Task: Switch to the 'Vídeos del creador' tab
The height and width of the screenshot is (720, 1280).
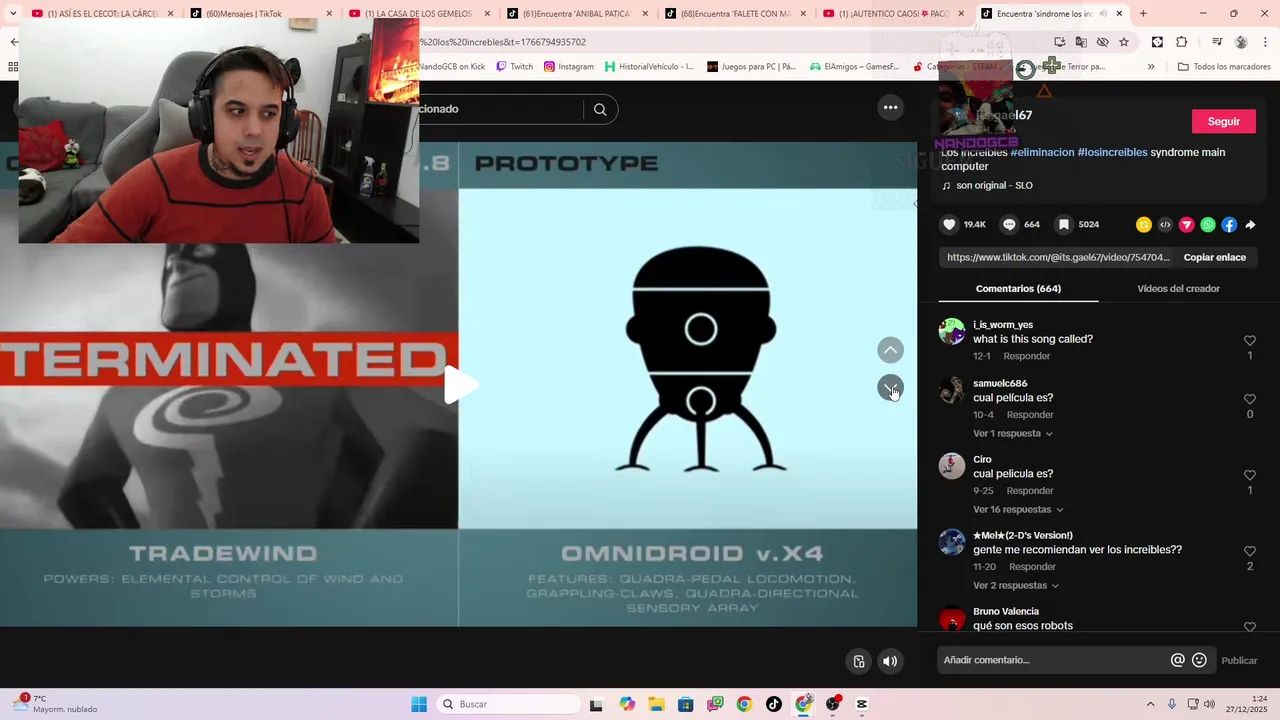Action: pos(1178,289)
